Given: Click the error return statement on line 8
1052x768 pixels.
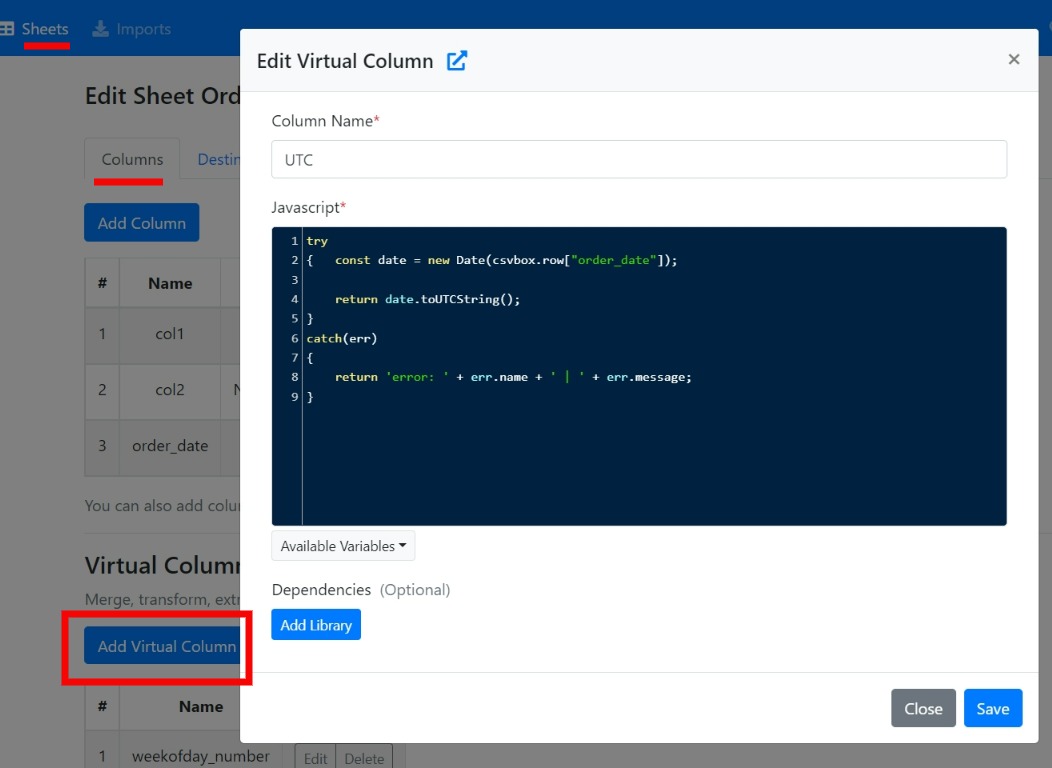Looking at the screenshot, I should (x=513, y=377).
